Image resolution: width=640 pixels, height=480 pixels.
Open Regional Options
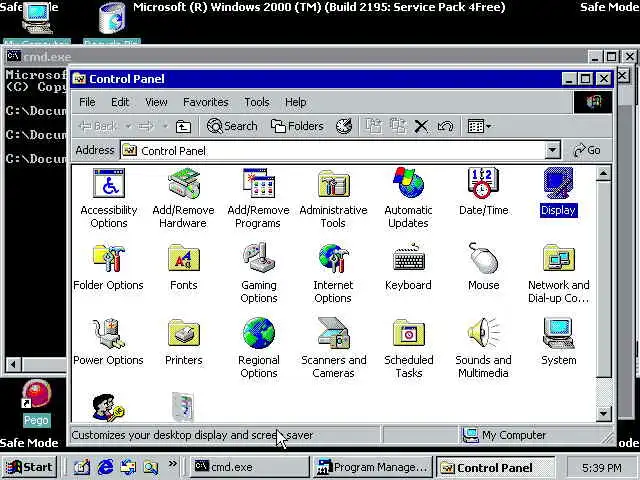tap(258, 349)
